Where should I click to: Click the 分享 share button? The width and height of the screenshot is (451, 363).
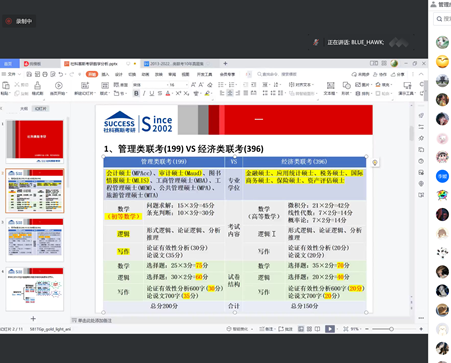(x=398, y=74)
